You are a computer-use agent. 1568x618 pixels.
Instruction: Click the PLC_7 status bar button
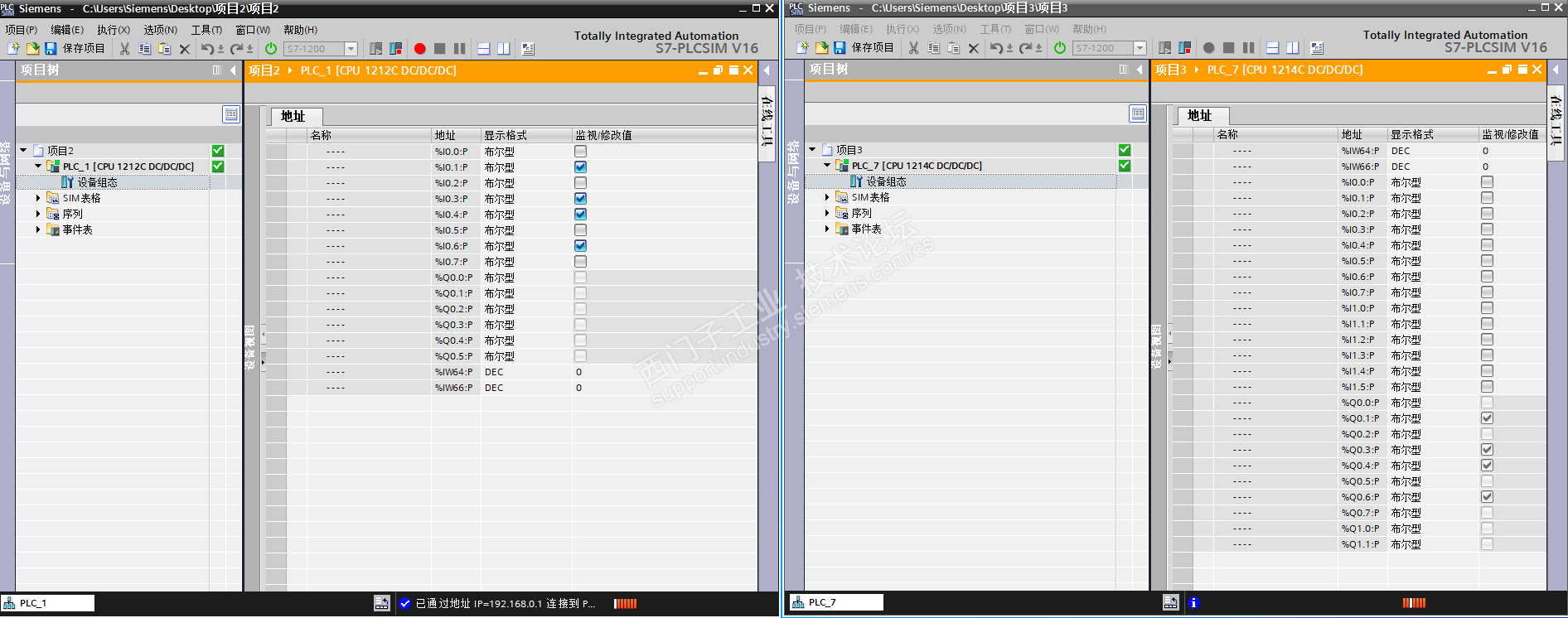(837, 603)
